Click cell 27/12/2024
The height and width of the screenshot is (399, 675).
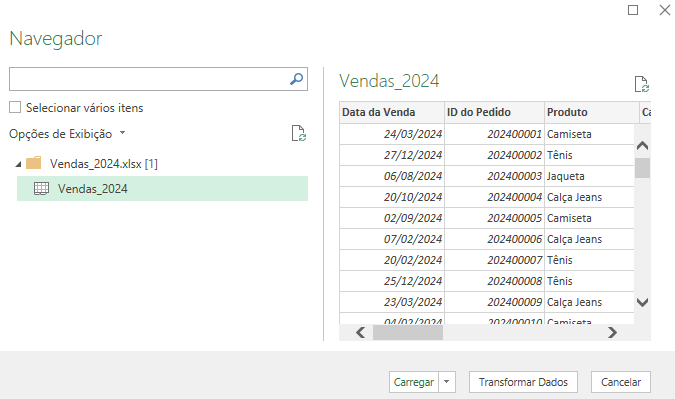coord(392,155)
